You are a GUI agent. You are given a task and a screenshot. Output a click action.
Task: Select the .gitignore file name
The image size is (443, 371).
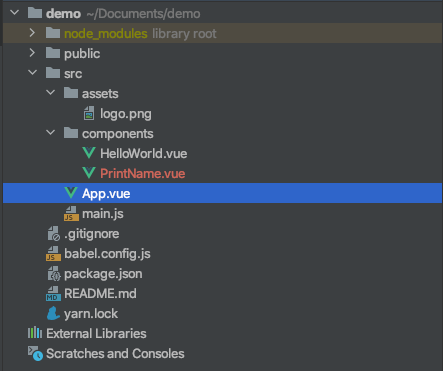tap(92, 234)
